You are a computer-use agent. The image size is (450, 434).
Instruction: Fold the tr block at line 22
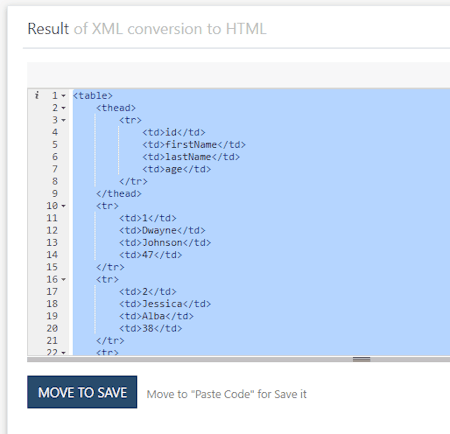63,352
